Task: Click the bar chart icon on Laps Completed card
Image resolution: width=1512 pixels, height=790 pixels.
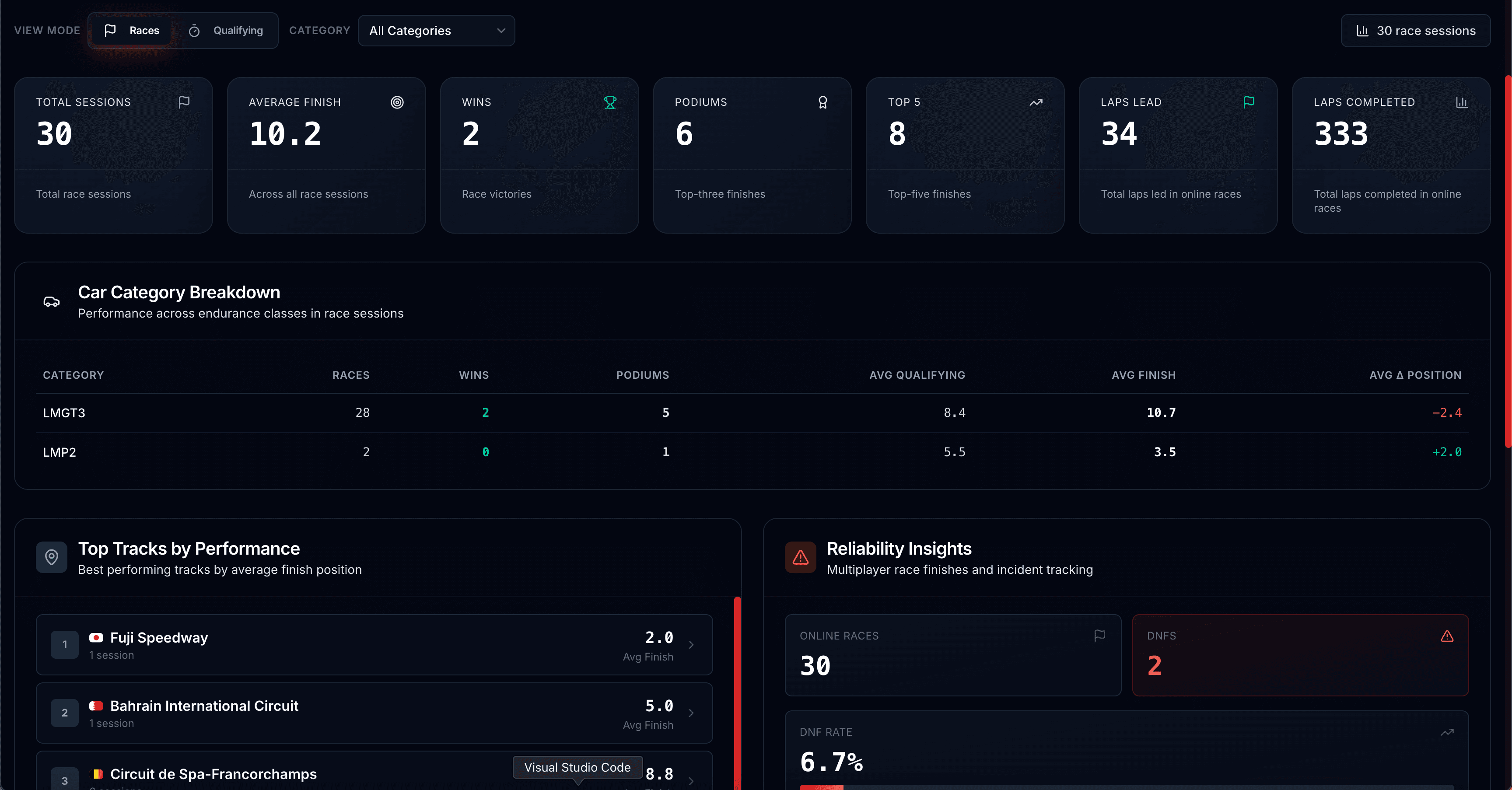Action: pos(1462,102)
